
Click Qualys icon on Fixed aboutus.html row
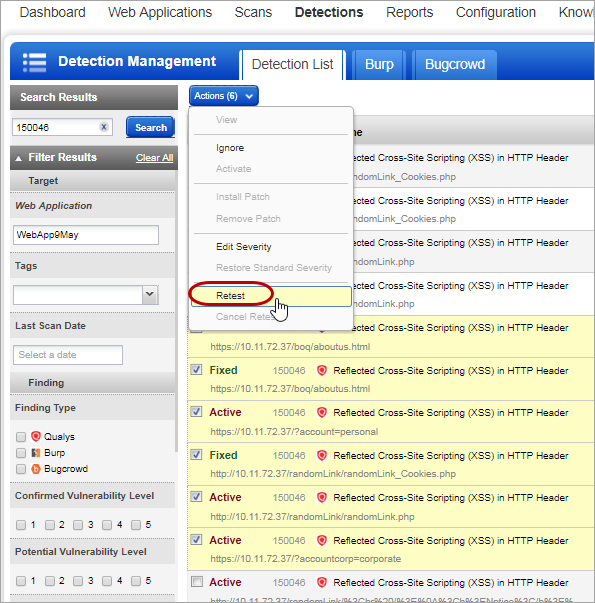coord(322,370)
